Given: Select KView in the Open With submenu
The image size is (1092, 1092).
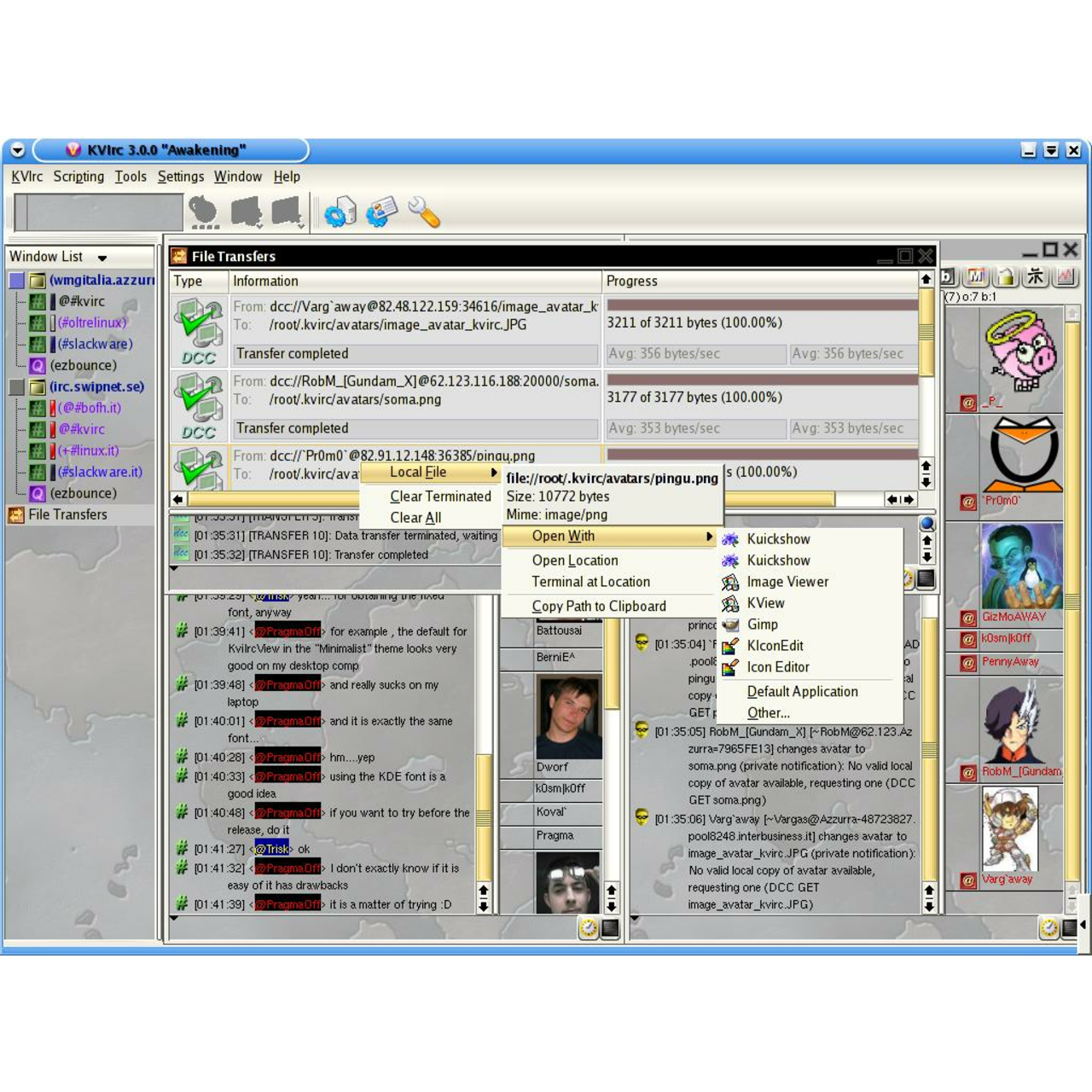Looking at the screenshot, I should tap(765, 603).
